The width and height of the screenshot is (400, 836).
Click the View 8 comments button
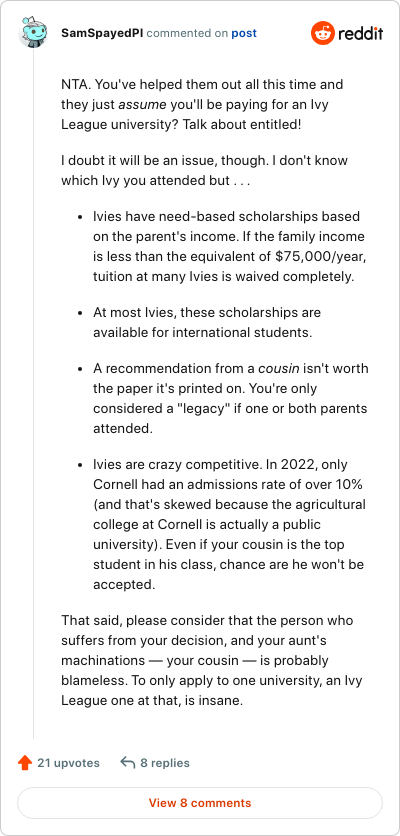click(200, 802)
